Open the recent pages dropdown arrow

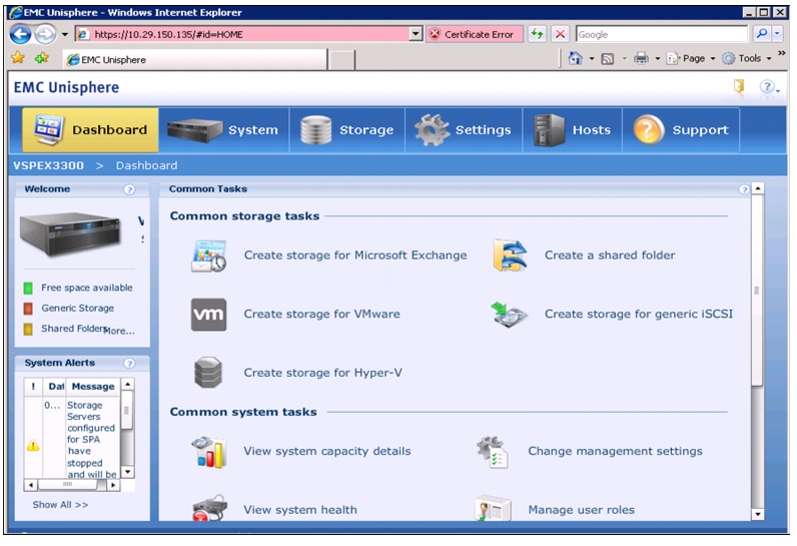pyautogui.click(x=65, y=35)
